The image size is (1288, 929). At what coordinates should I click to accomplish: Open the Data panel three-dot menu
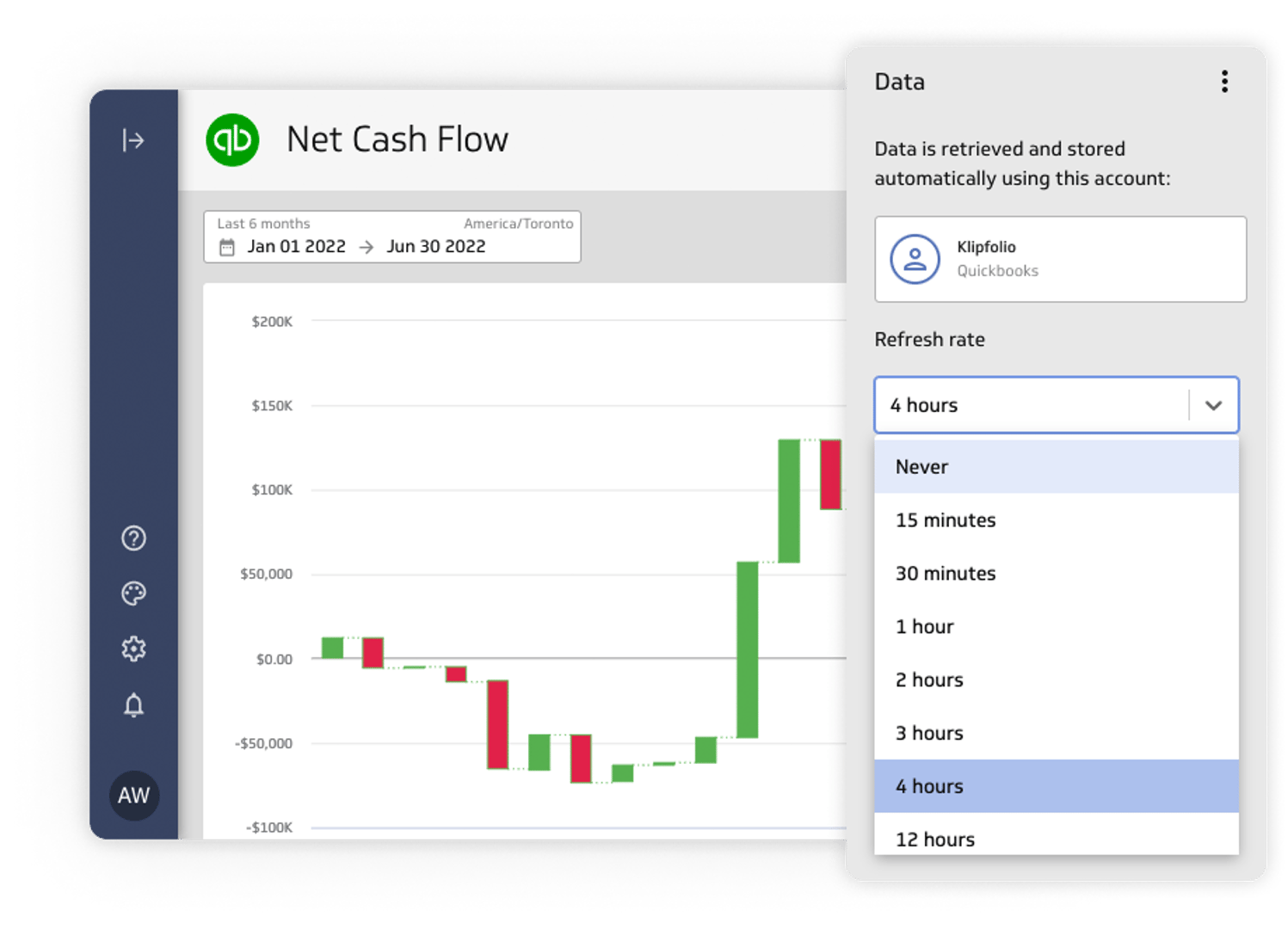(1224, 82)
